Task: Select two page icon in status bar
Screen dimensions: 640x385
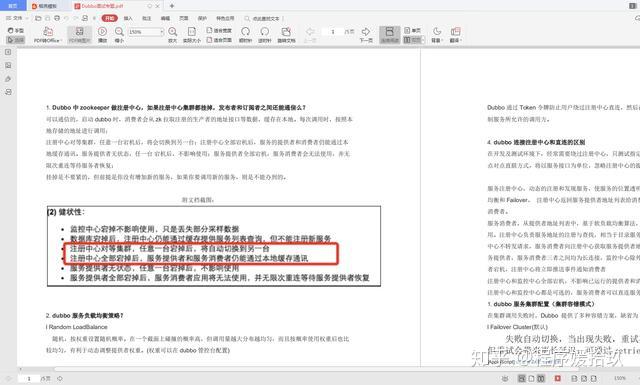Action: (541, 379)
